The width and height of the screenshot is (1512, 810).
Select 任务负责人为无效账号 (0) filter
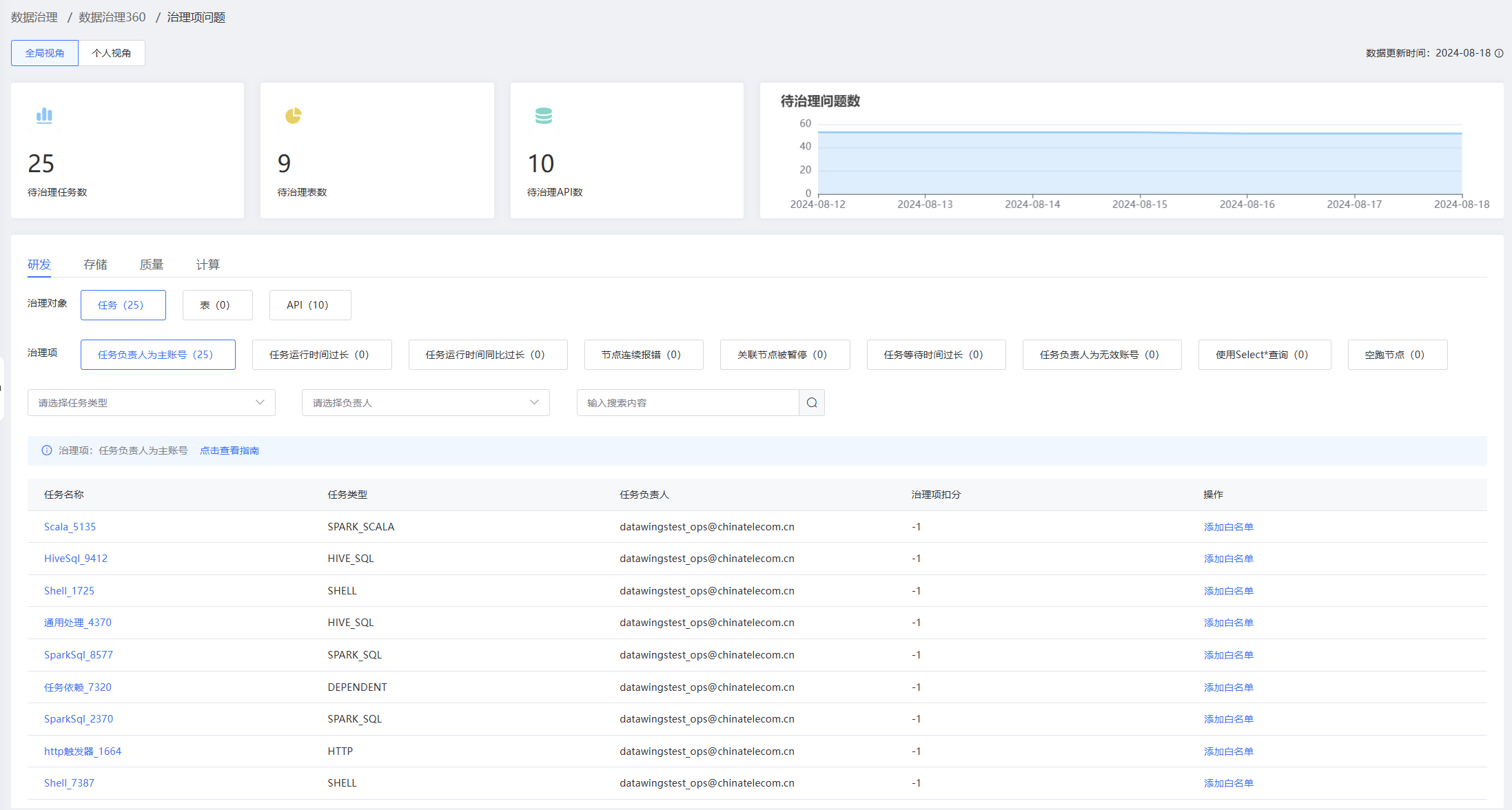click(x=1102, y=355)
